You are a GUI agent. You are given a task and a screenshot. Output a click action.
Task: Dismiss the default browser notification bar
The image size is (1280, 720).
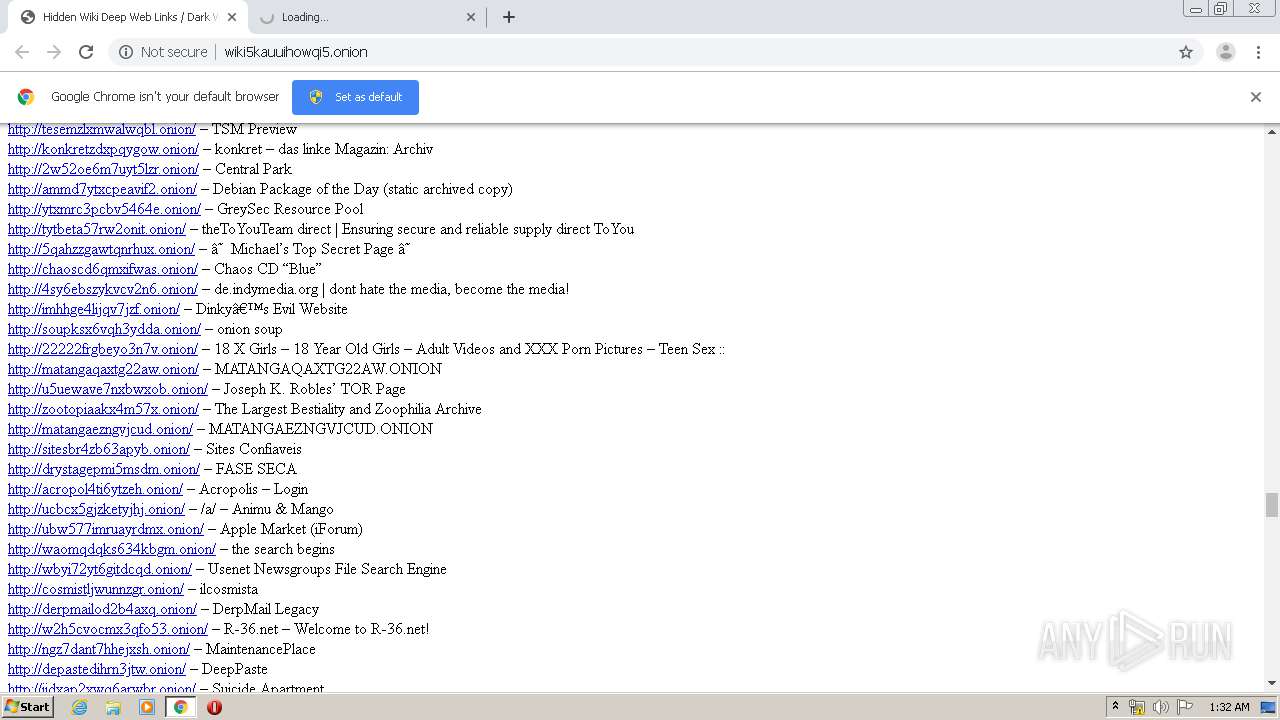[x=1256, y=97]
